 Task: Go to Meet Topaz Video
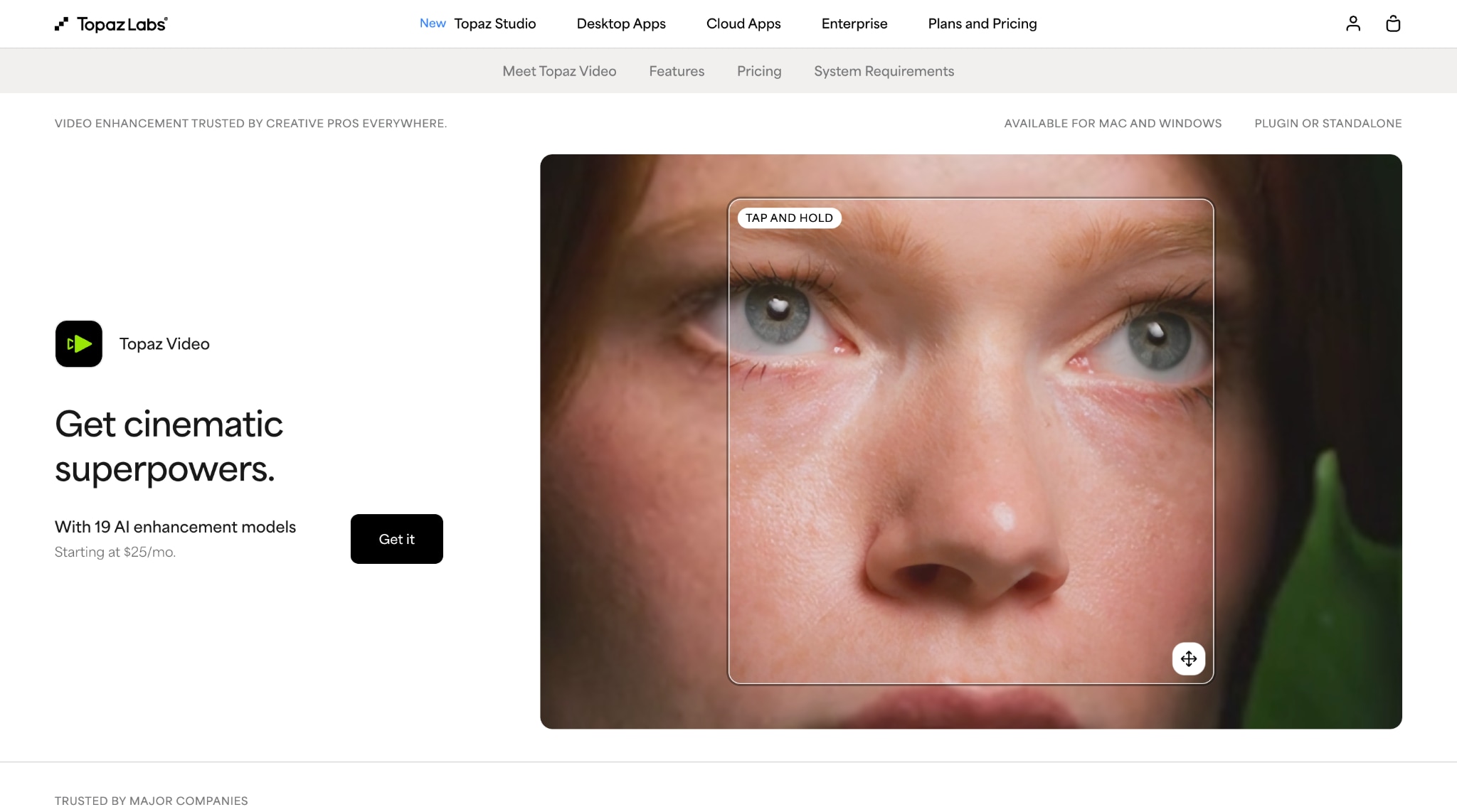[x=559, y=71]
